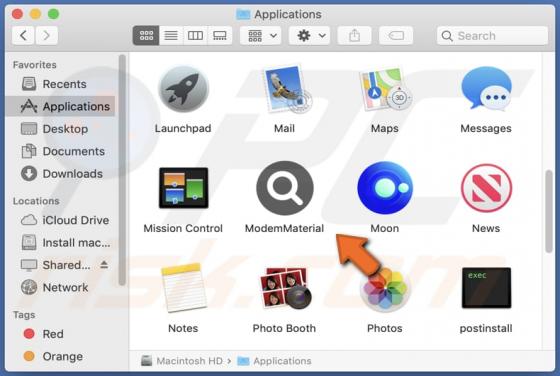Select the ModemMaterial magnifier app icon

pyautogui.click(x=285, y=188)
